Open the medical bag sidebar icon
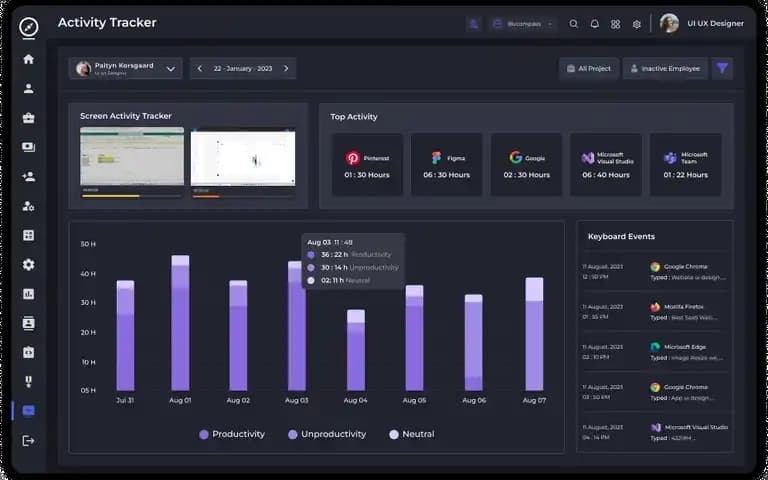This screenshot has width=768, height=480. 28,352
